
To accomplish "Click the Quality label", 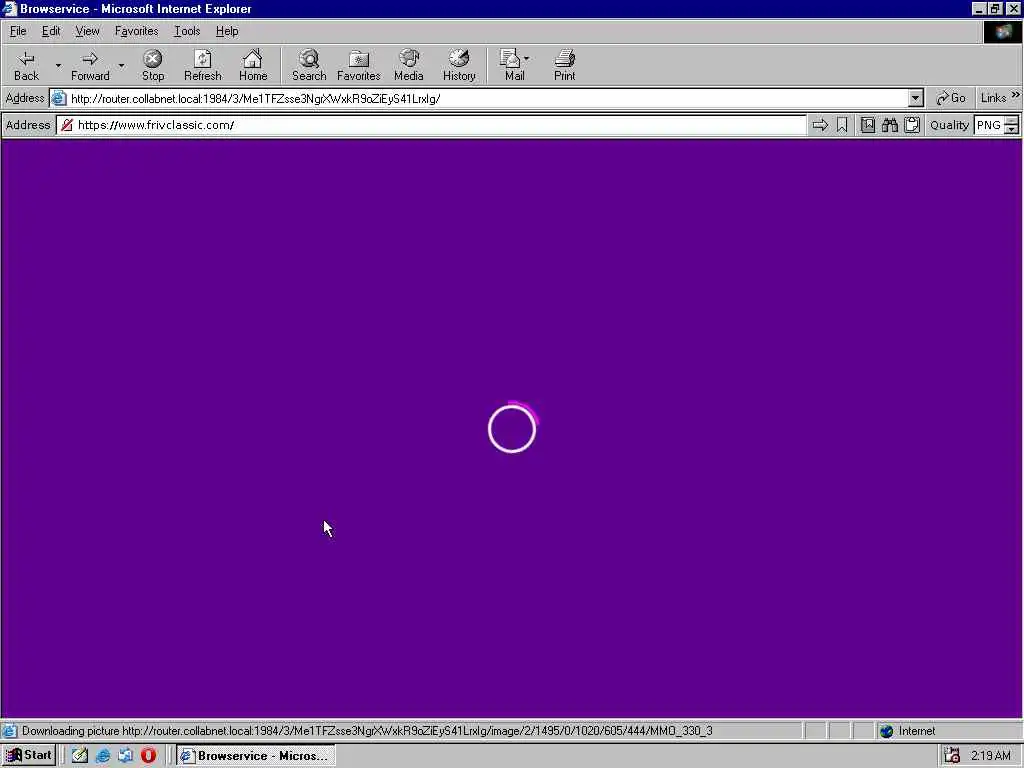I will [x=950, y=125].
